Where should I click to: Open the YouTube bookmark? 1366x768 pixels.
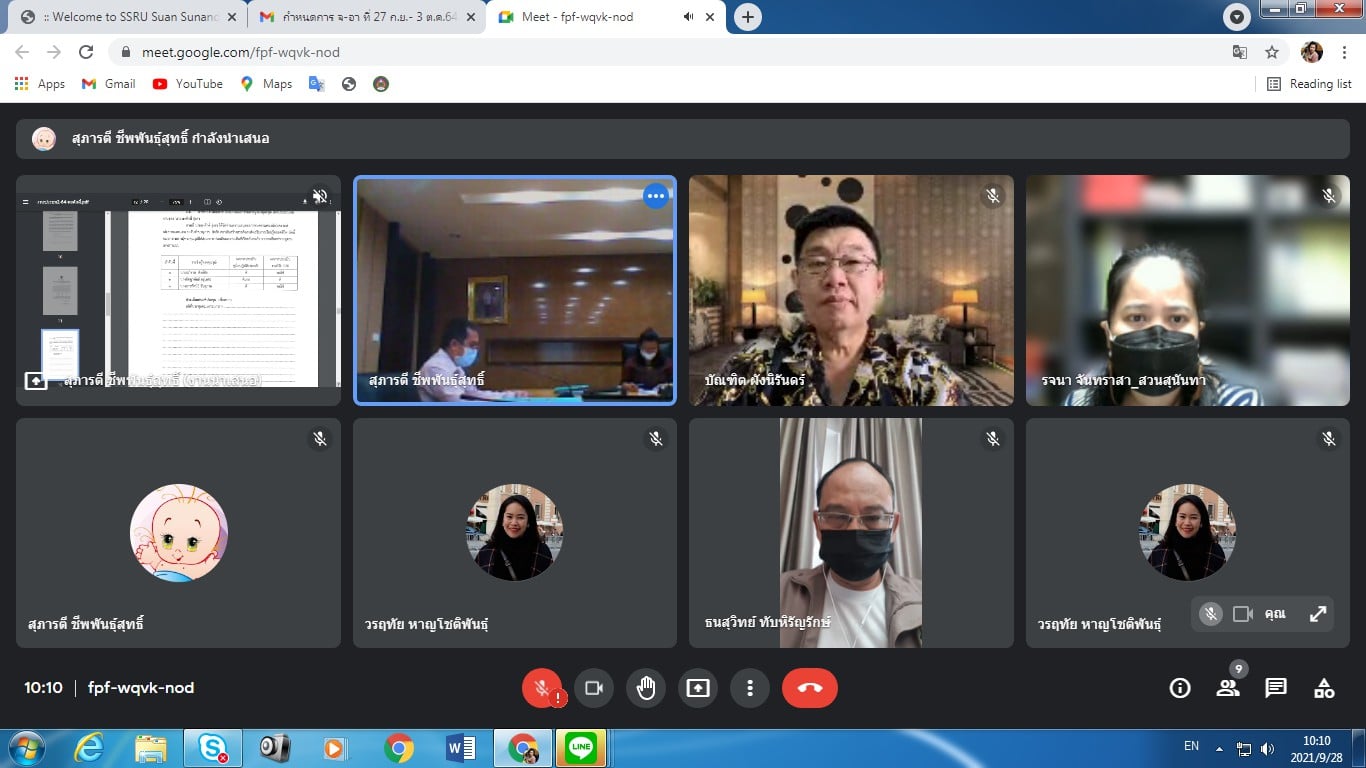coord(188,84)
